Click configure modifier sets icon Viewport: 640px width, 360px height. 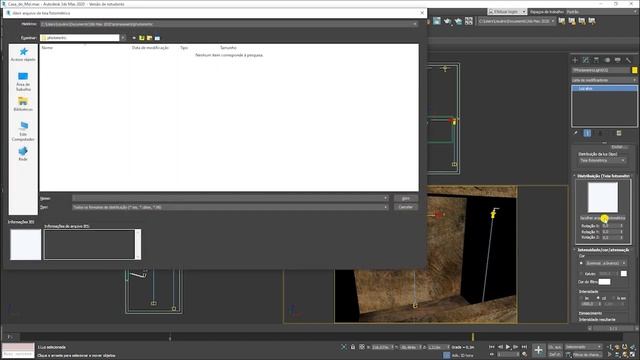[x=619, y=133]
